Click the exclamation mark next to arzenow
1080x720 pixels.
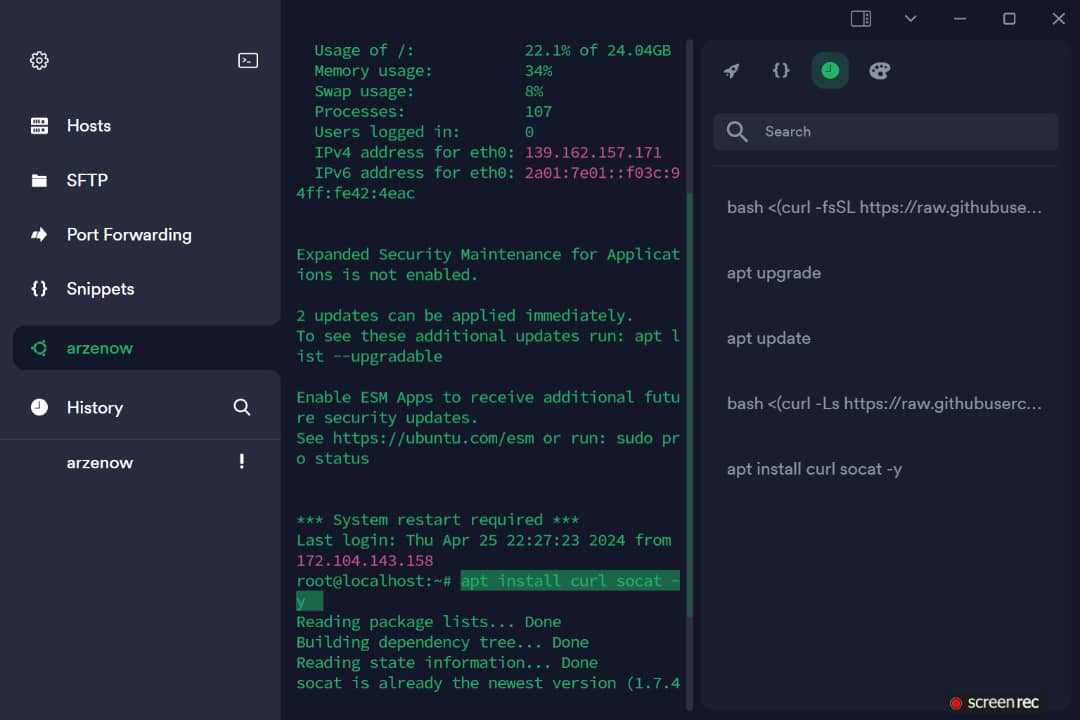pyautogui.click(x=241, y=462)
